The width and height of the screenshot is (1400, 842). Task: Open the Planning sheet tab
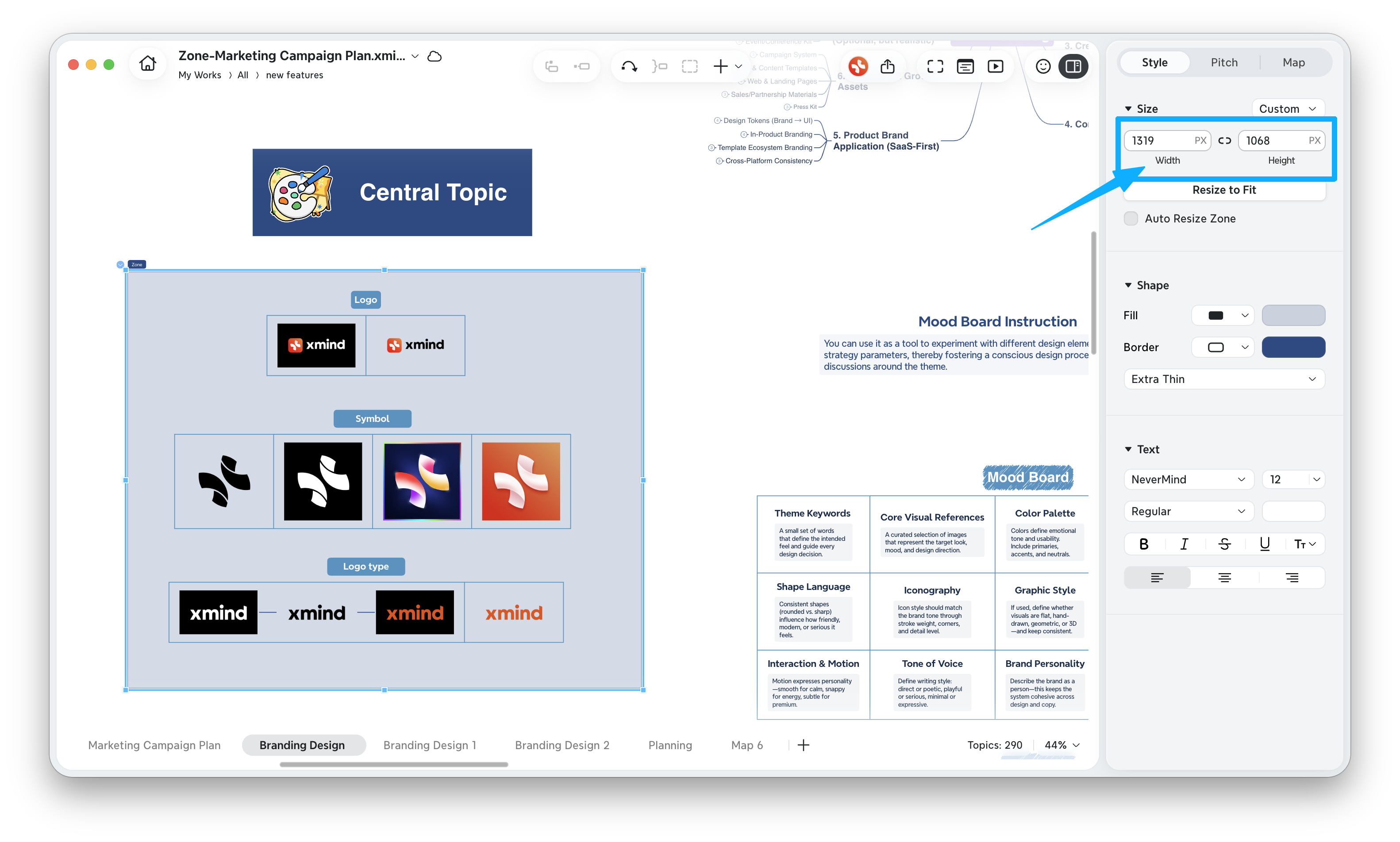pyautogui.click(x=670, y=746)
